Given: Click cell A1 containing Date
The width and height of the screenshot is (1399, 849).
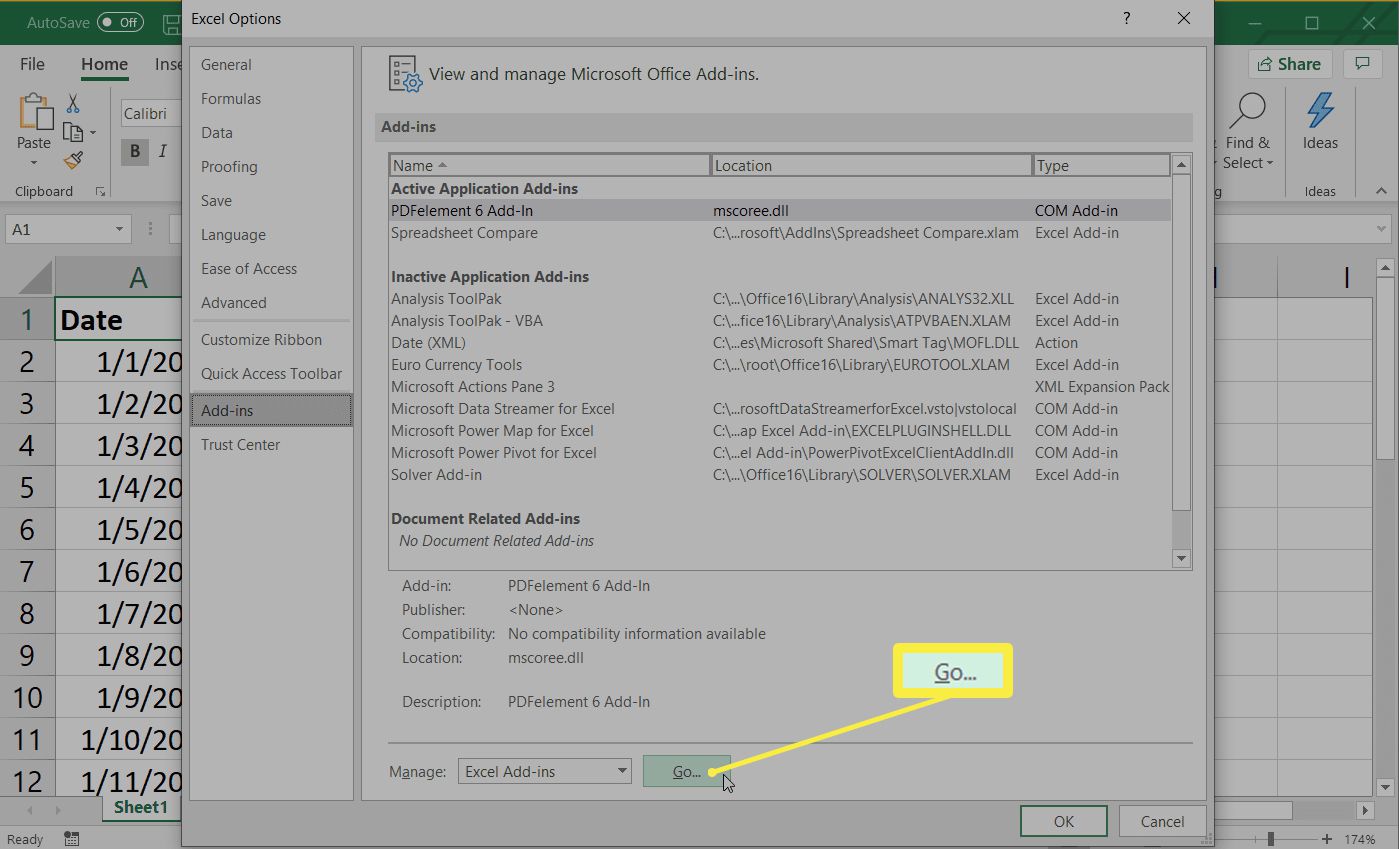Looking at the screenshot, I should pyautogui.click(x=118, y=319).
